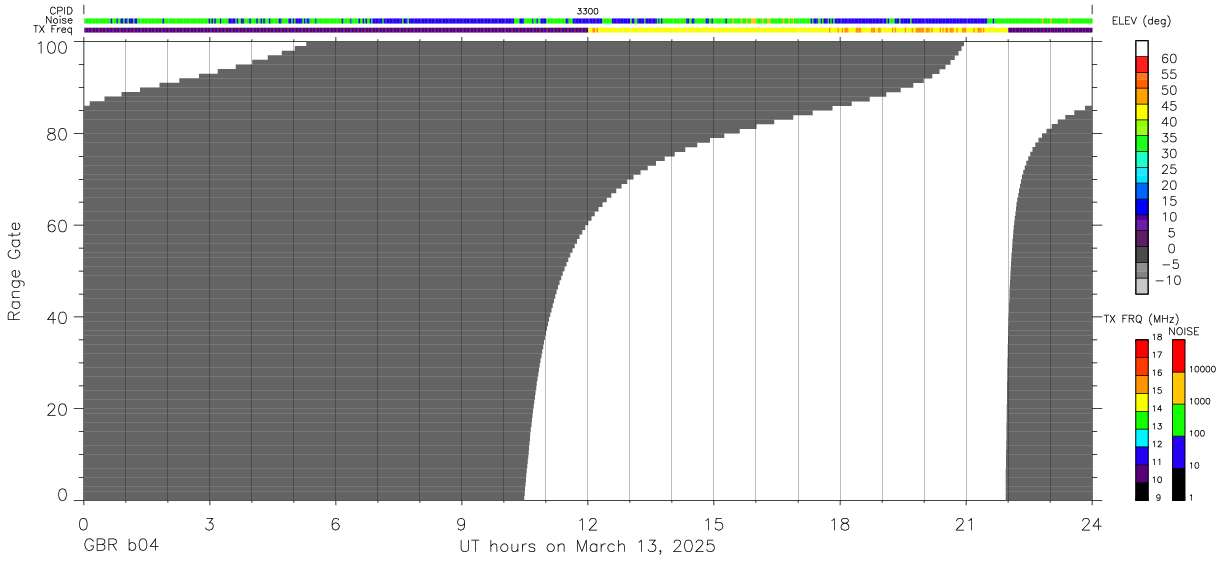Click the 21 tick label on UT hours axis

(x=966, y=523)
